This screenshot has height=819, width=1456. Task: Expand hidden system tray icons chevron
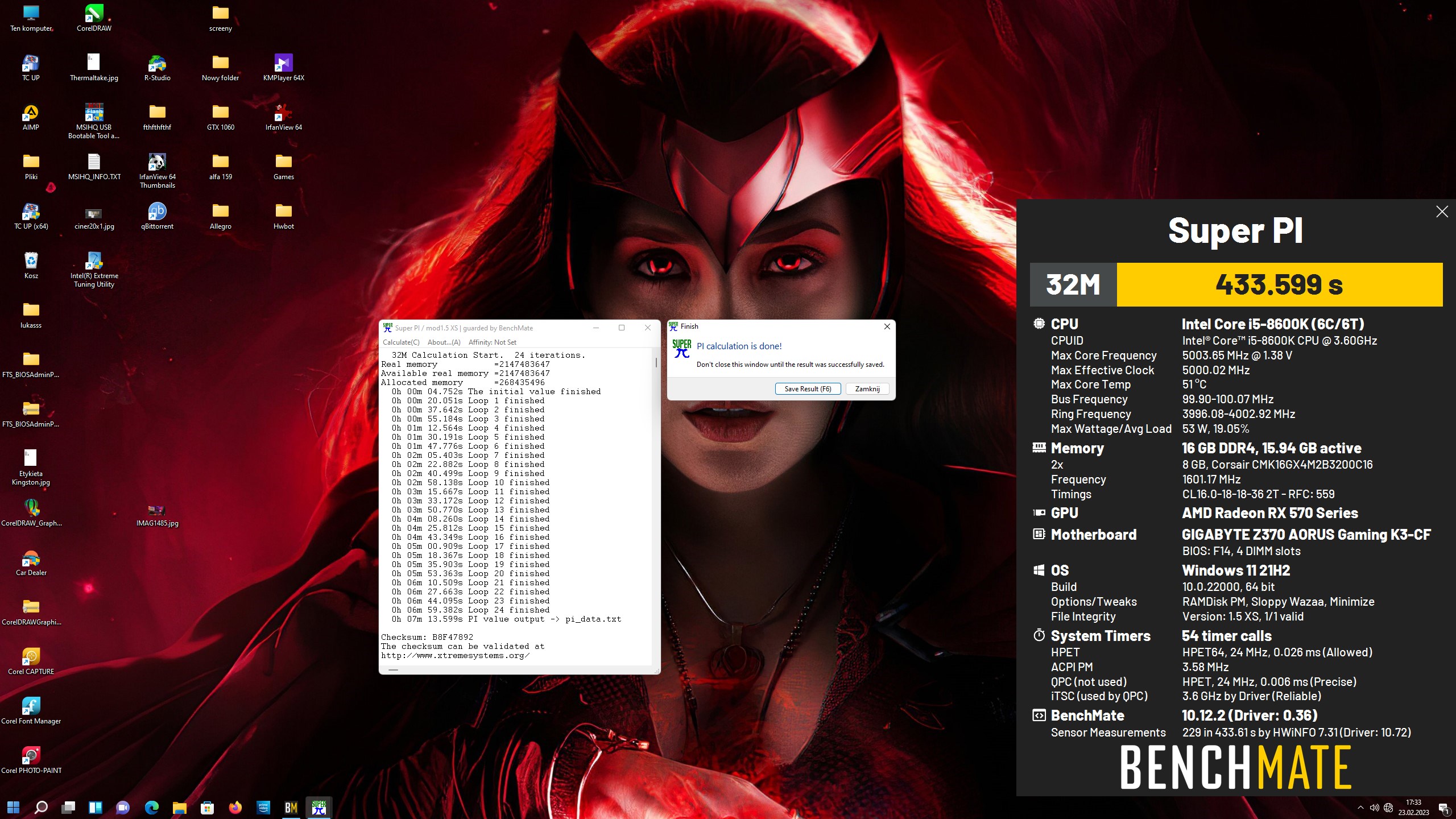point(1360,808)
